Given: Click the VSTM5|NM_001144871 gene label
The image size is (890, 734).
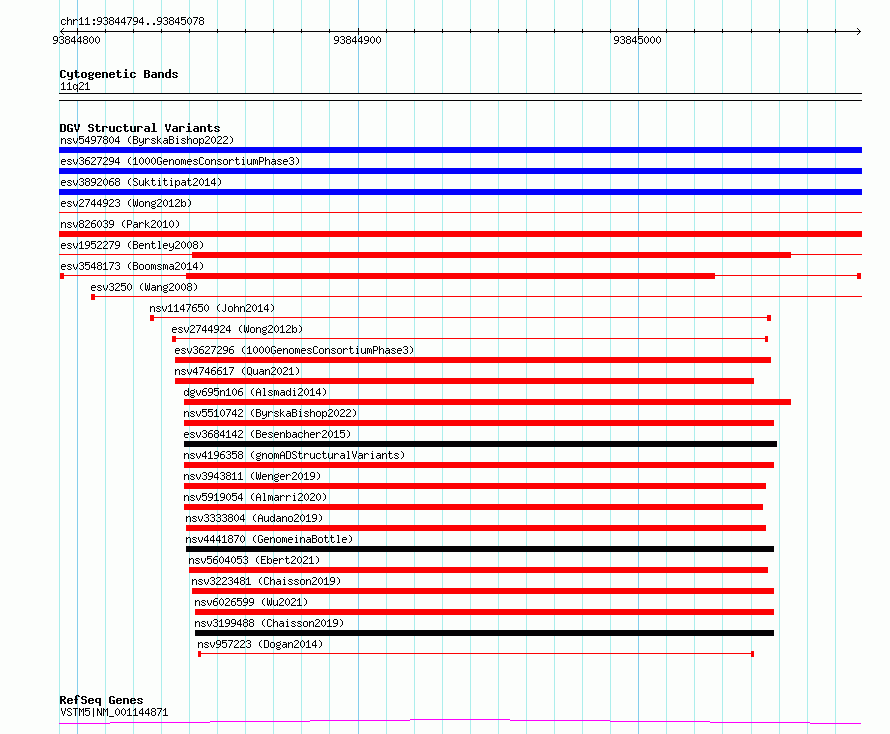Looking at the screenshot, I should pos(114,712).
